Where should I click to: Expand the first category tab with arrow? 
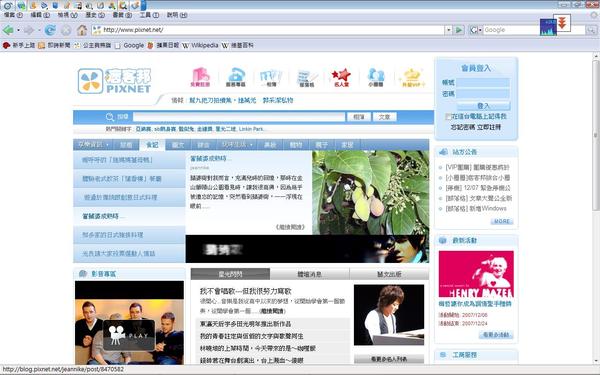[93, 145]
